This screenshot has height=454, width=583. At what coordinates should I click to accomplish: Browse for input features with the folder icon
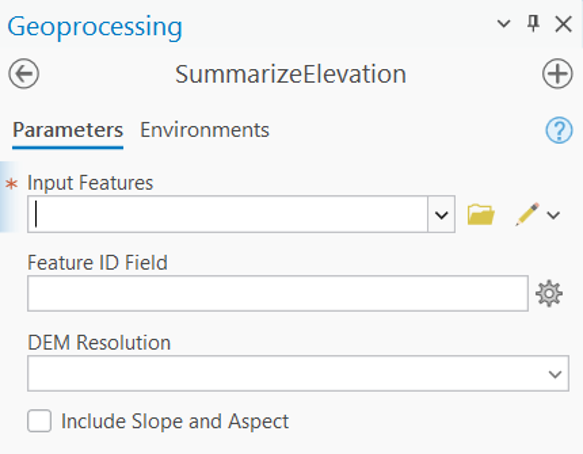(x=481, y=214)
